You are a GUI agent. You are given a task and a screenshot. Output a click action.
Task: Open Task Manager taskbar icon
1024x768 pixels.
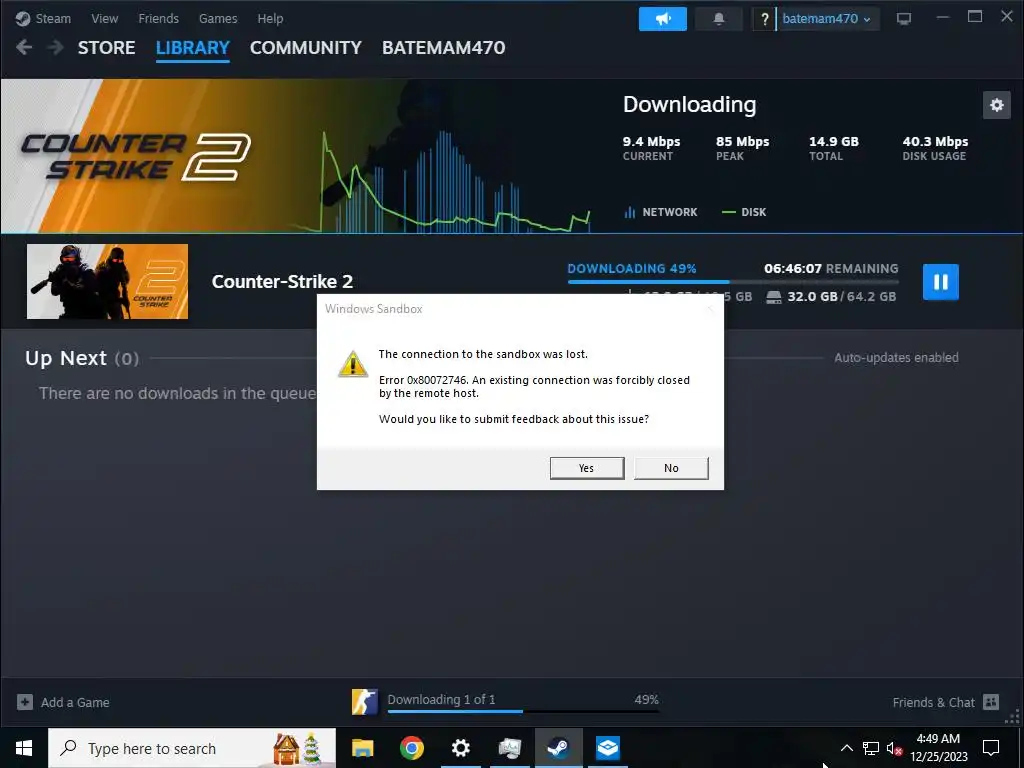[510, 748]
